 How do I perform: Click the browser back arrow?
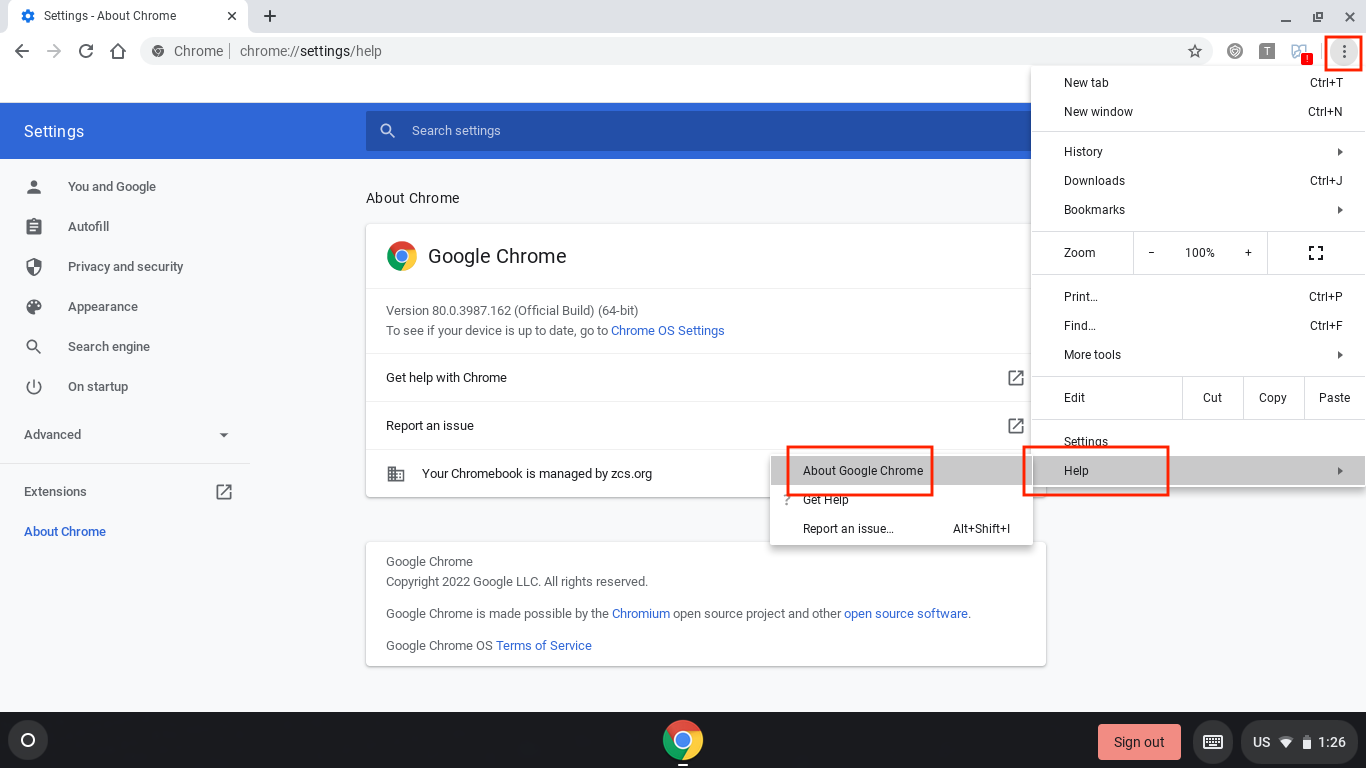[x=22, y=51]
